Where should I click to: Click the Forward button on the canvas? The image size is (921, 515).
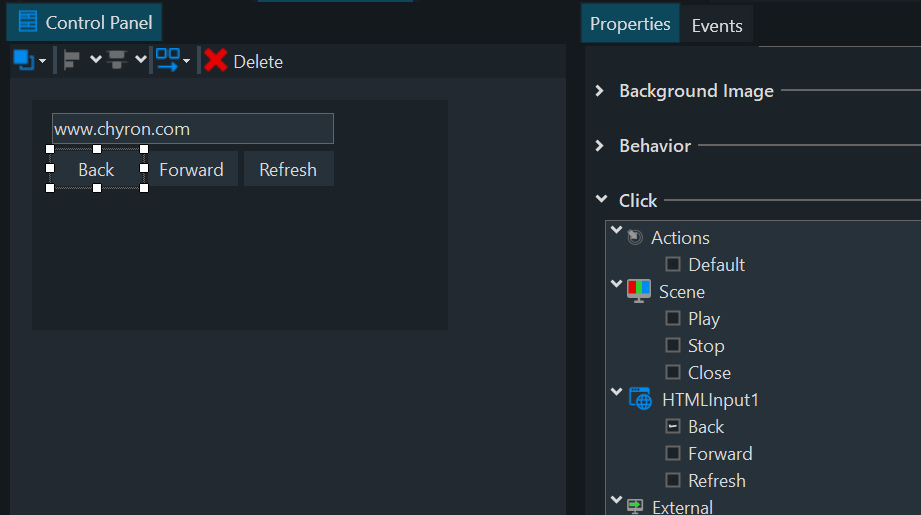point(191,170)
